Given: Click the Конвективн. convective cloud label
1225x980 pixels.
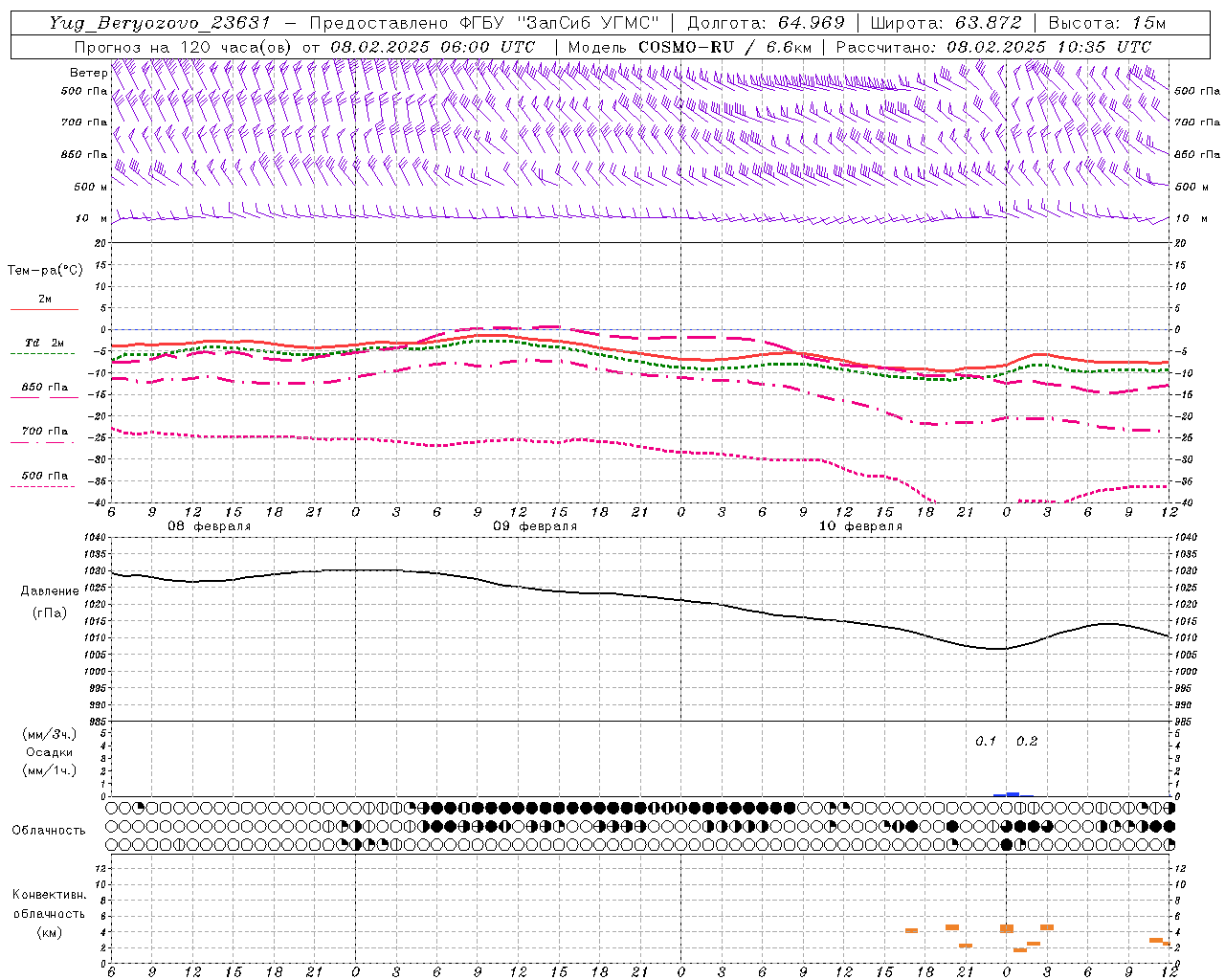Looking at the screenshot, I should [x=49, y=895].
